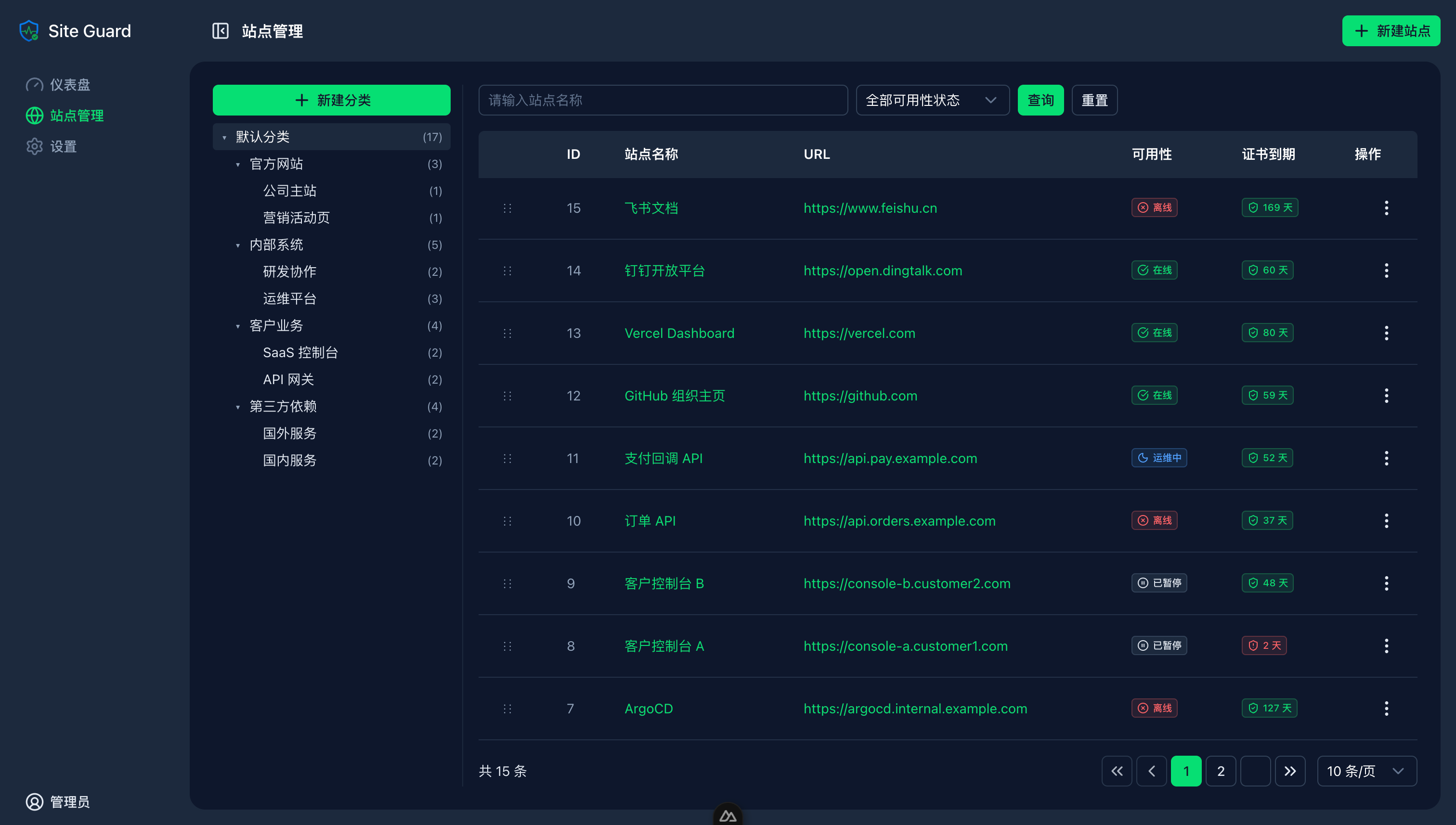Open the 全部可用性状态 filter dropdown
The height and width of the screenshot is (825, 1456).
click(932, 100)
